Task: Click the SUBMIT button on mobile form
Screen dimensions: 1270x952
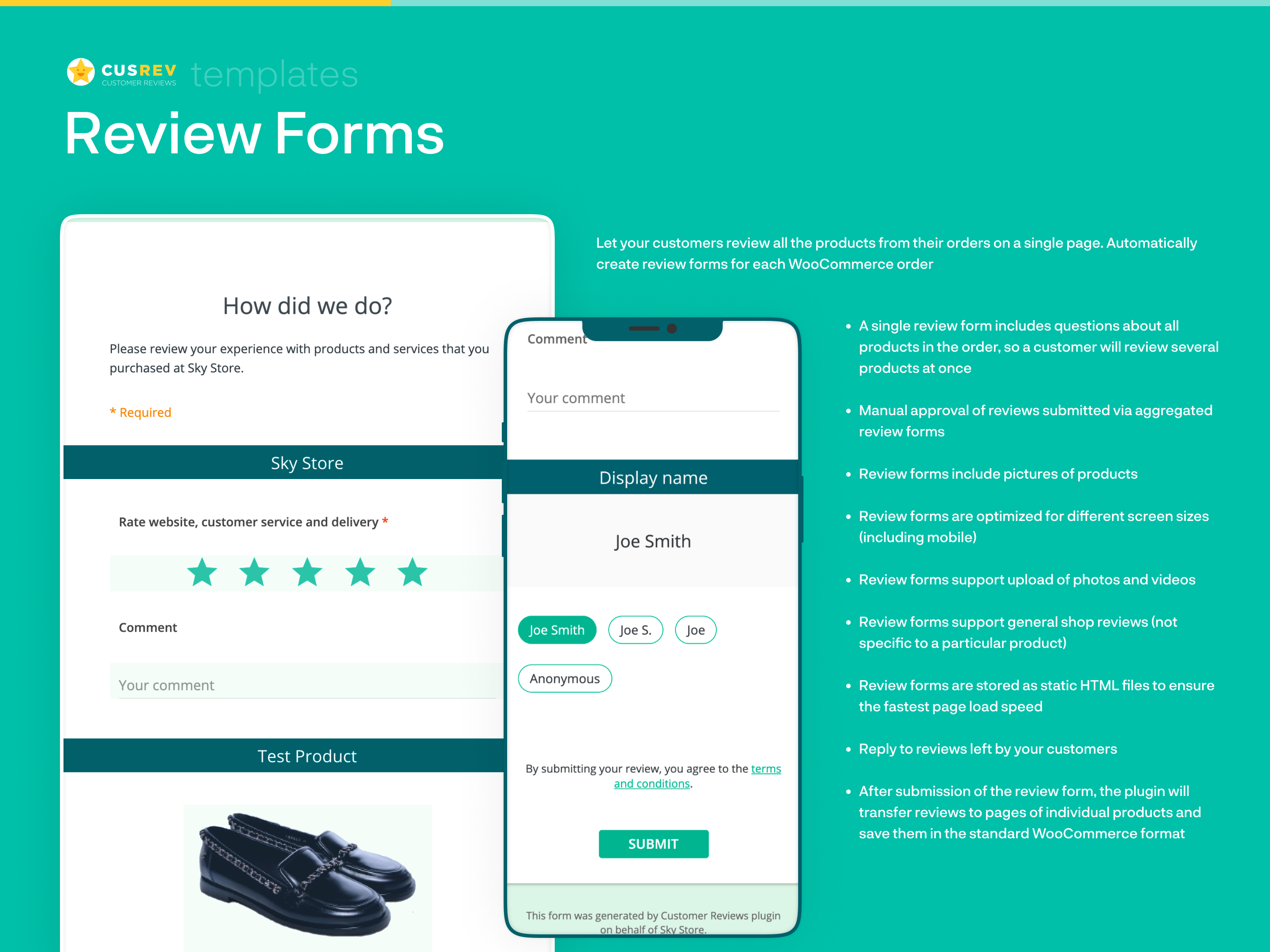Action: 654,843
